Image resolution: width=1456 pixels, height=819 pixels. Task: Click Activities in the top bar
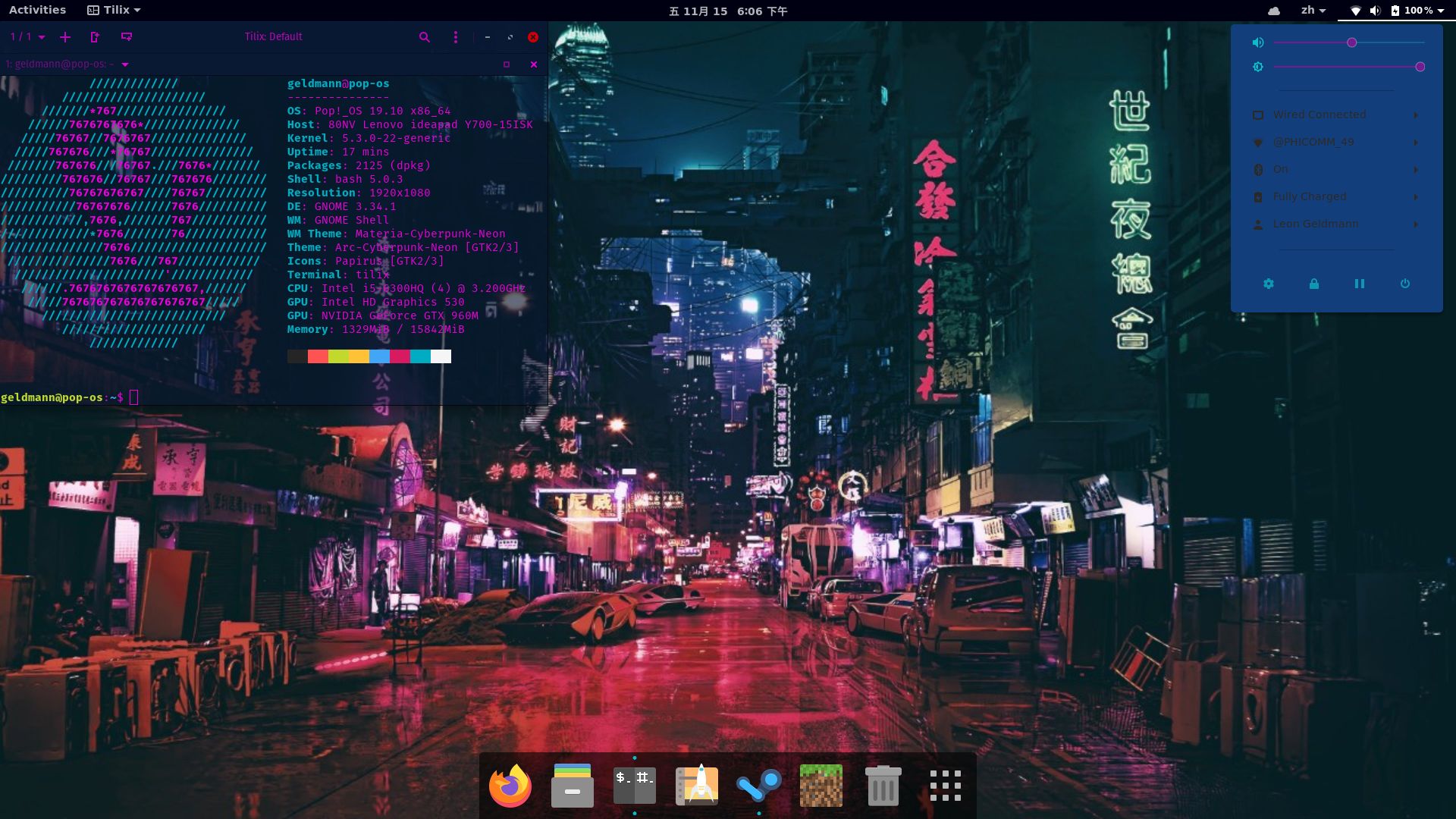pos(37,10)
